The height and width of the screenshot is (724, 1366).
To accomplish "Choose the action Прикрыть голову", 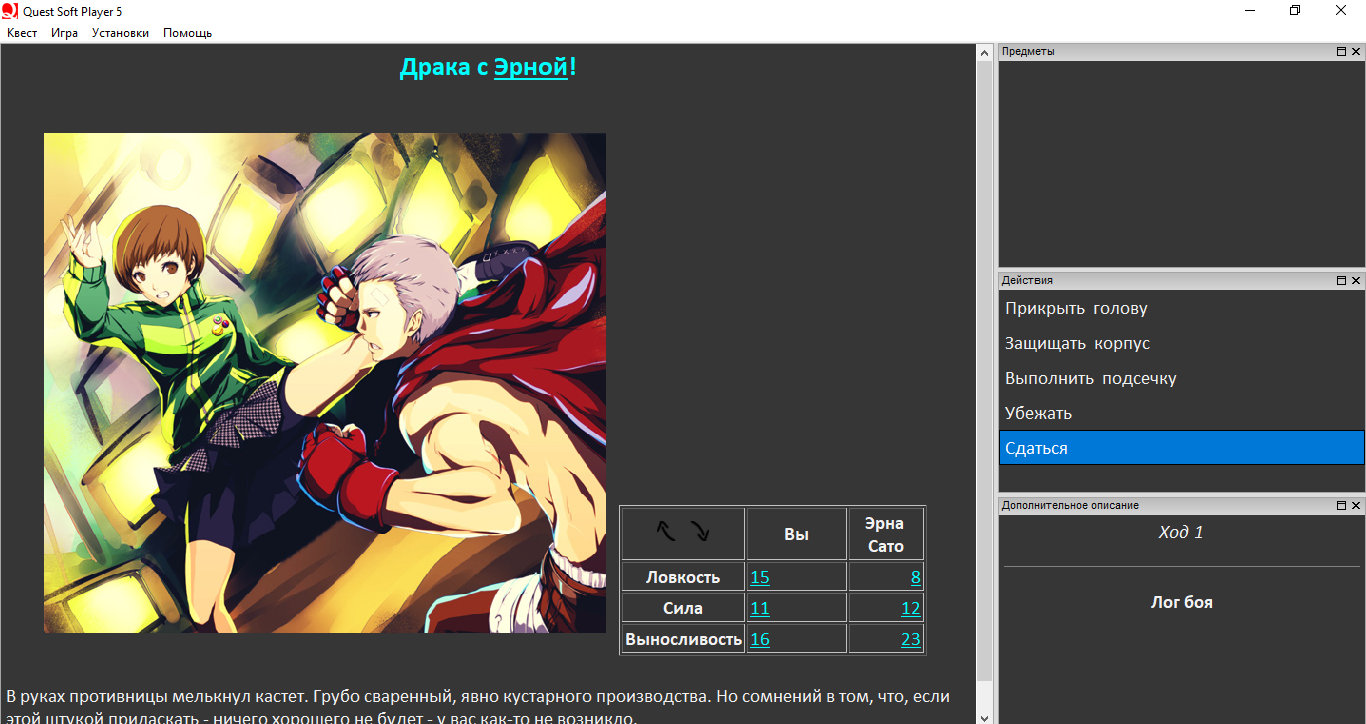I will pos(1076,309).
